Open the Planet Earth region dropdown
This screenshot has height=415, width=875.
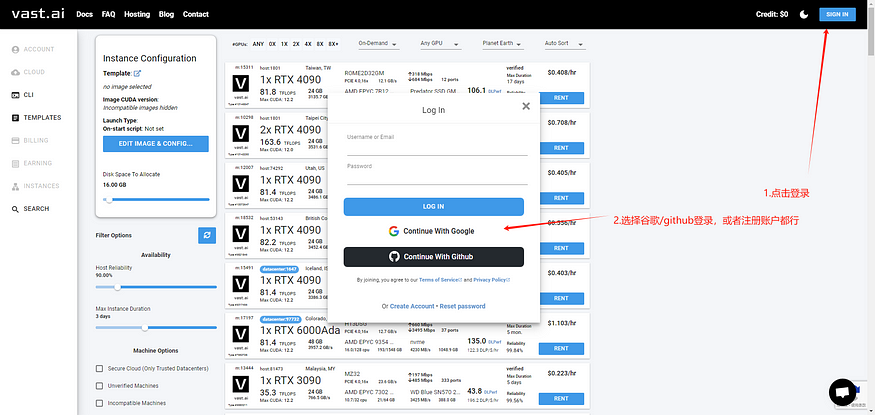coord(503,44)
